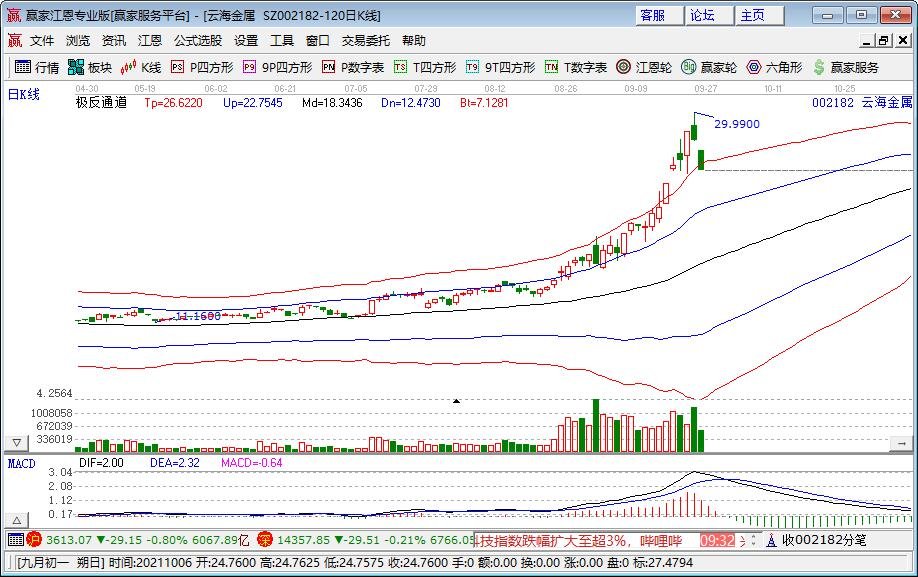
Task: Click the 沪 Shanghai index icon
Action: click(34, 540)
